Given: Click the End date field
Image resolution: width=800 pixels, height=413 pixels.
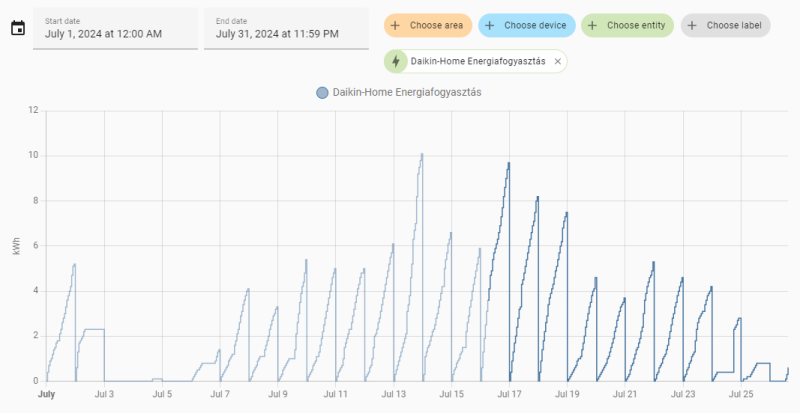Looking at the screenshot, I should pos(285,28).
